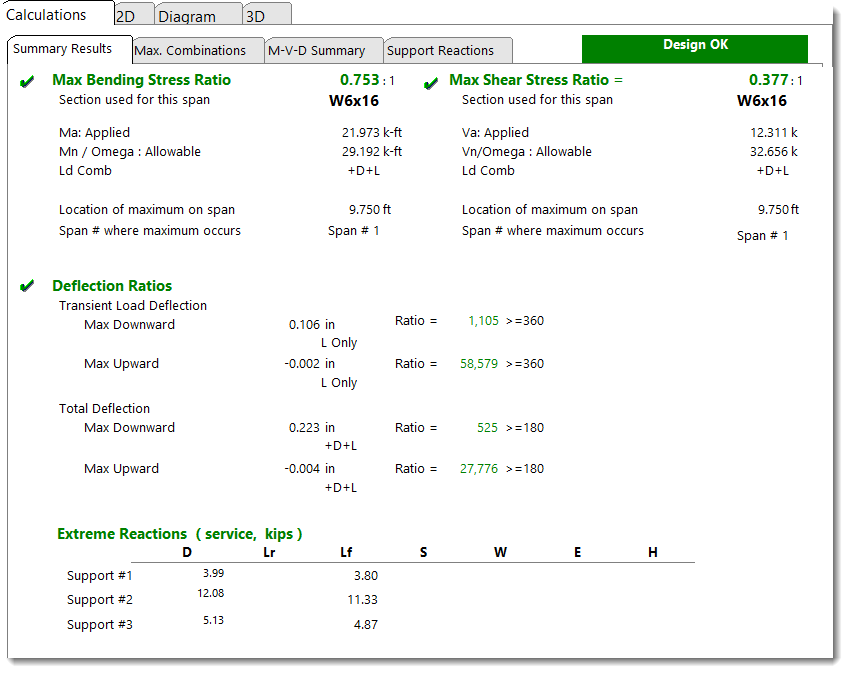
Task: Click the shear ratio value 0.377
Action: point(768,80)
